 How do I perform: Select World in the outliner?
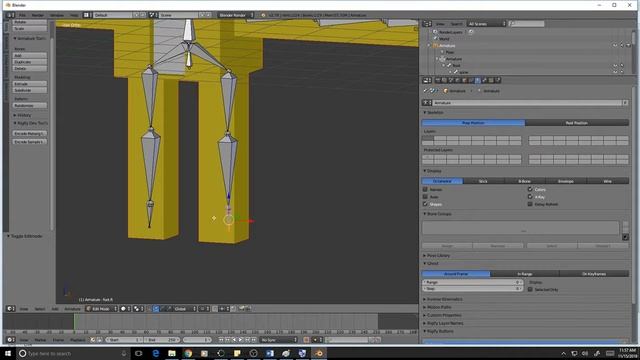pos(444,39)
